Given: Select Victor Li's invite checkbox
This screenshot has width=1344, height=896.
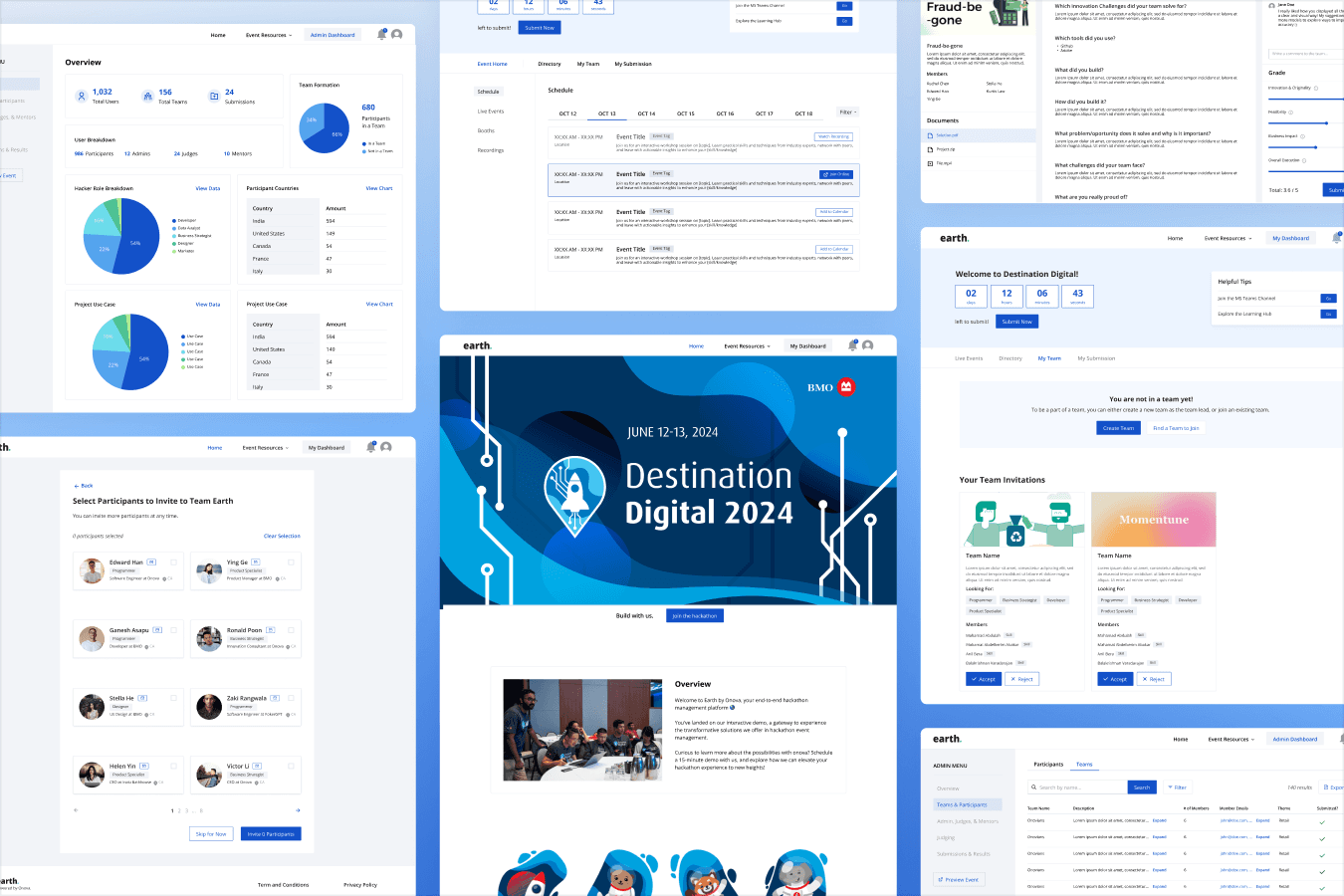Looking at the screenshot, I should 291,766.
